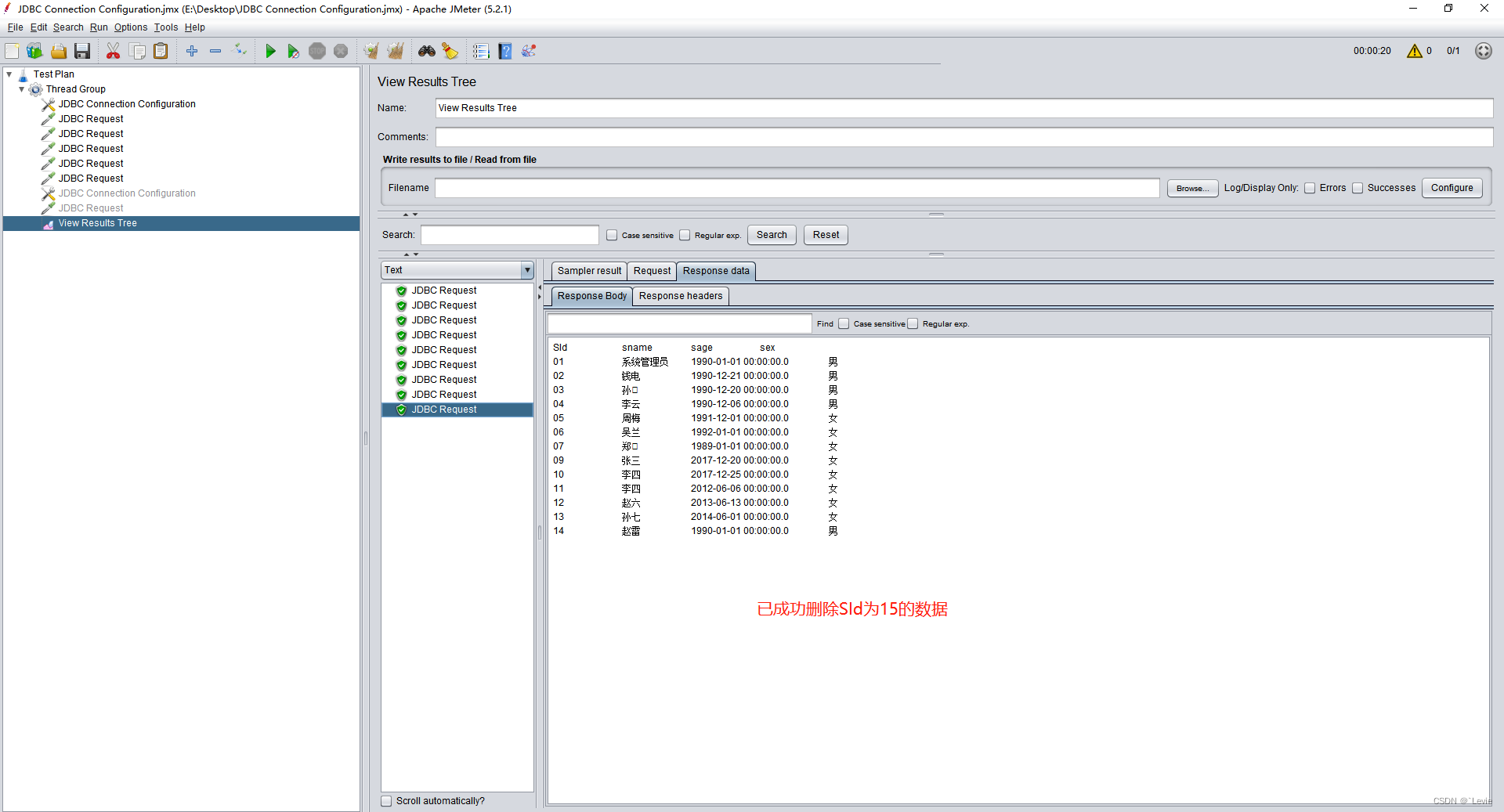Check the Case sensitive search option
1504x812 pixels.
tap(613, 235)
